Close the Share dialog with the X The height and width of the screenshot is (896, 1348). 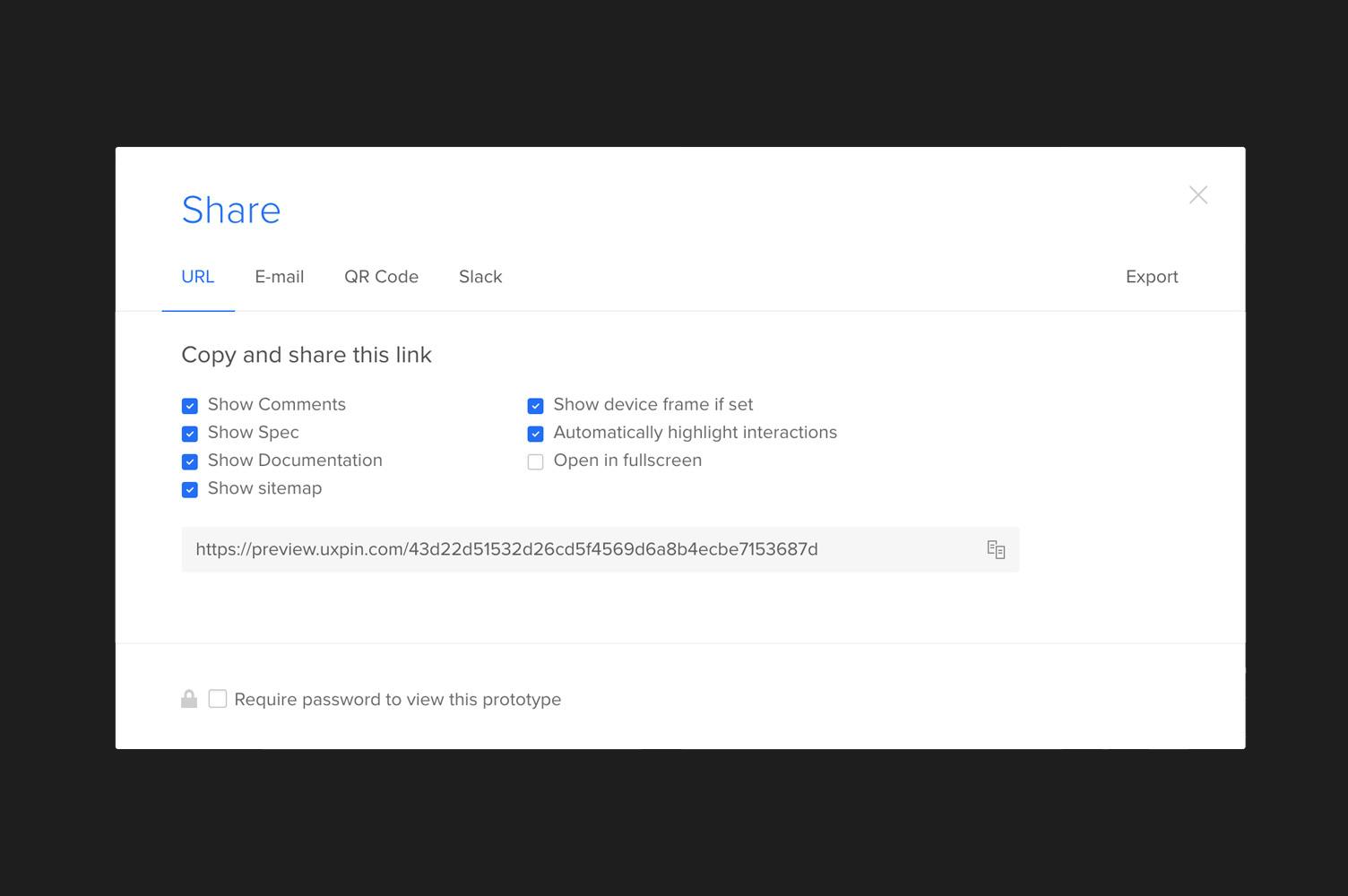tap(1197, 195)
